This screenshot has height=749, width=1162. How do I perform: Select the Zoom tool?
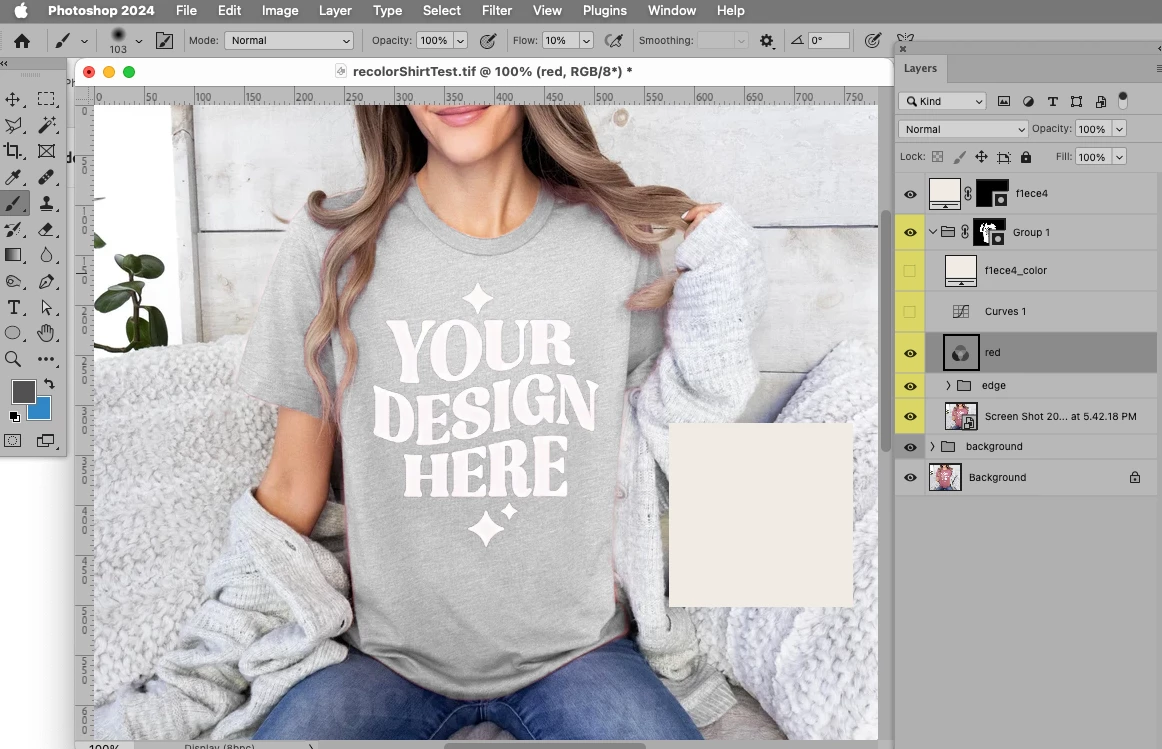pos(14,359)
